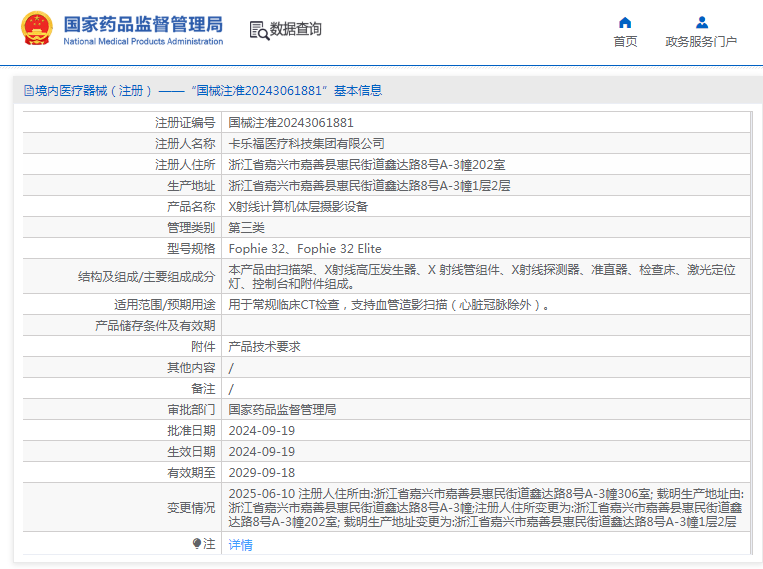Select registration number 国械注准20243061881 value
The image size is (763, 569).
pyautogui.click(x=291, y=123)
